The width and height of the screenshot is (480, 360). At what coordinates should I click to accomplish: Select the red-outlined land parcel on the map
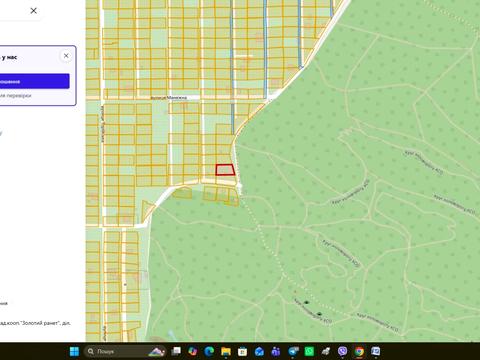pos(225,170)
